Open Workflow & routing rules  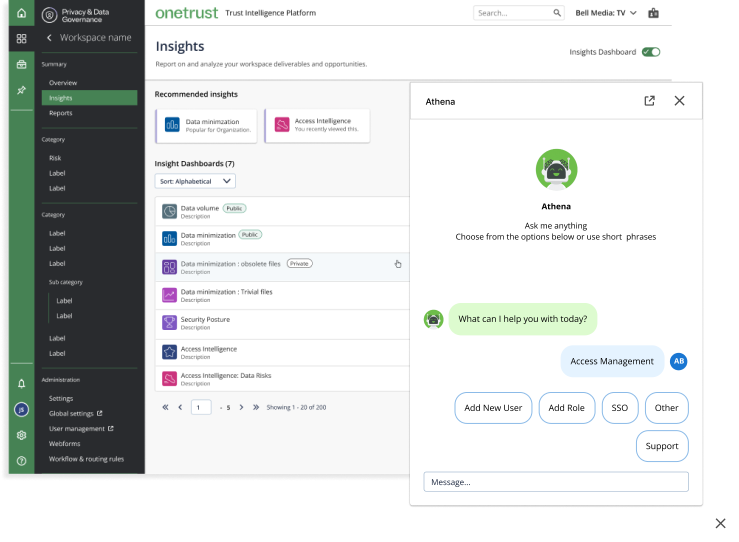(x=86, y=459)
